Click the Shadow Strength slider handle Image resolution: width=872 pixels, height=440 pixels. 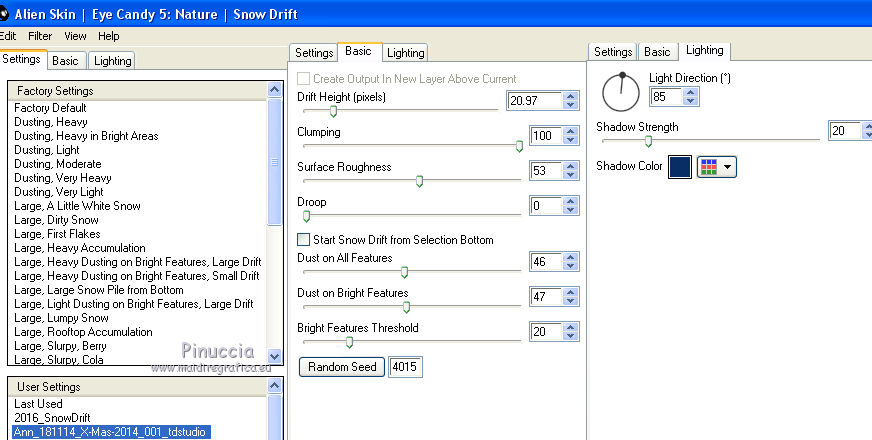click(648, 141)
